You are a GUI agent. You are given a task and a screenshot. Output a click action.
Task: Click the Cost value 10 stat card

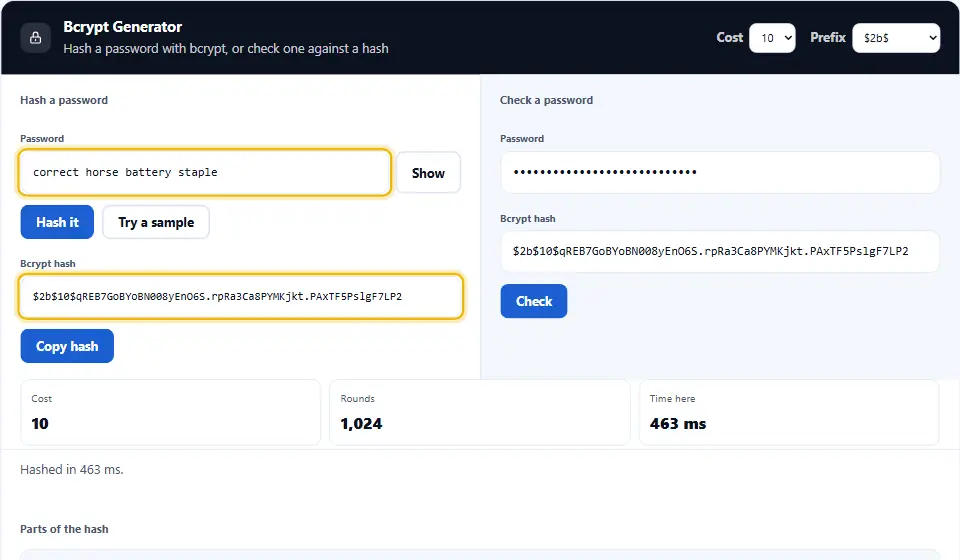tap(171, 413)
